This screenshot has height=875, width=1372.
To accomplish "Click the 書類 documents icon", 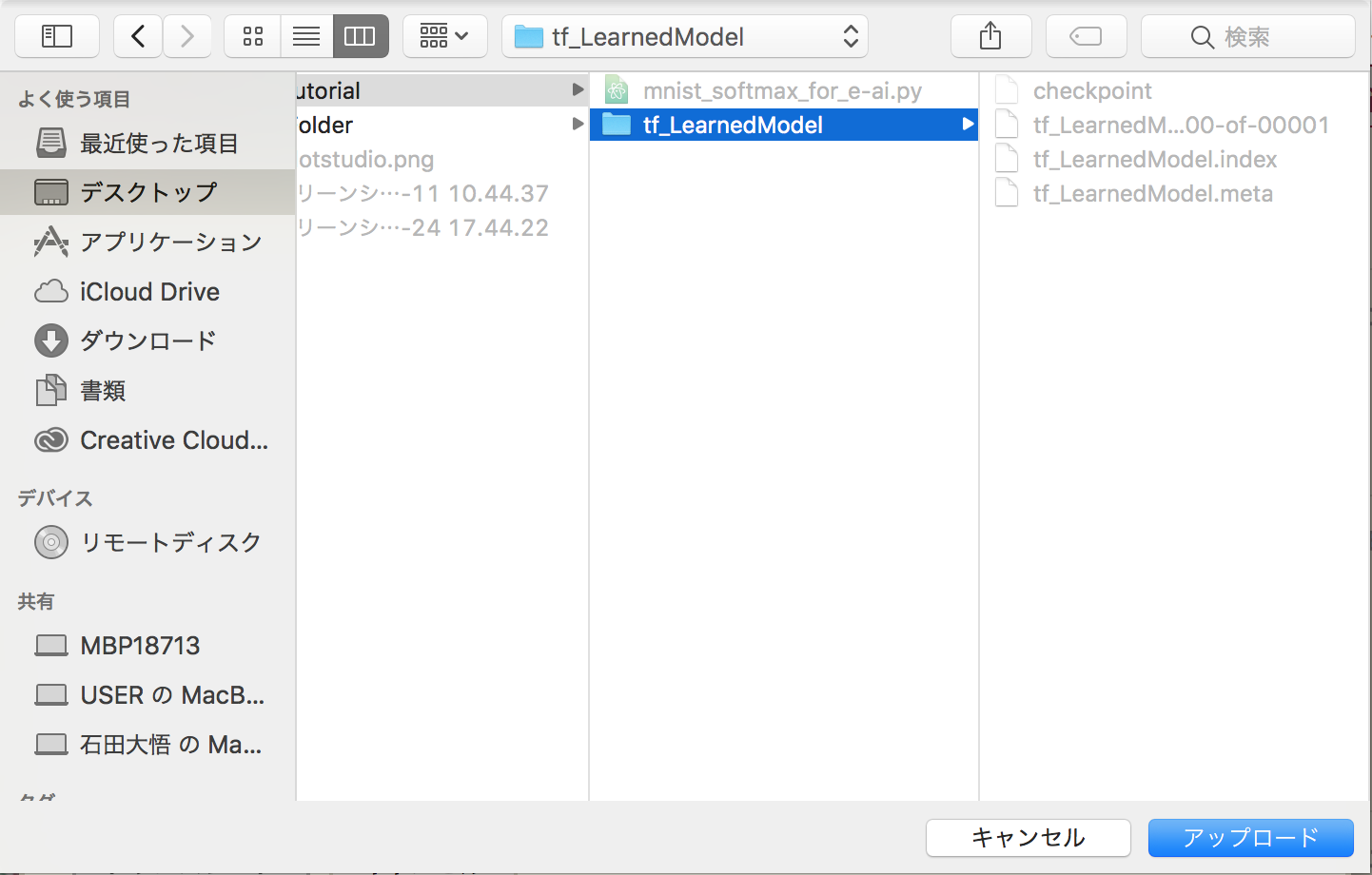I will coord(51,390).
